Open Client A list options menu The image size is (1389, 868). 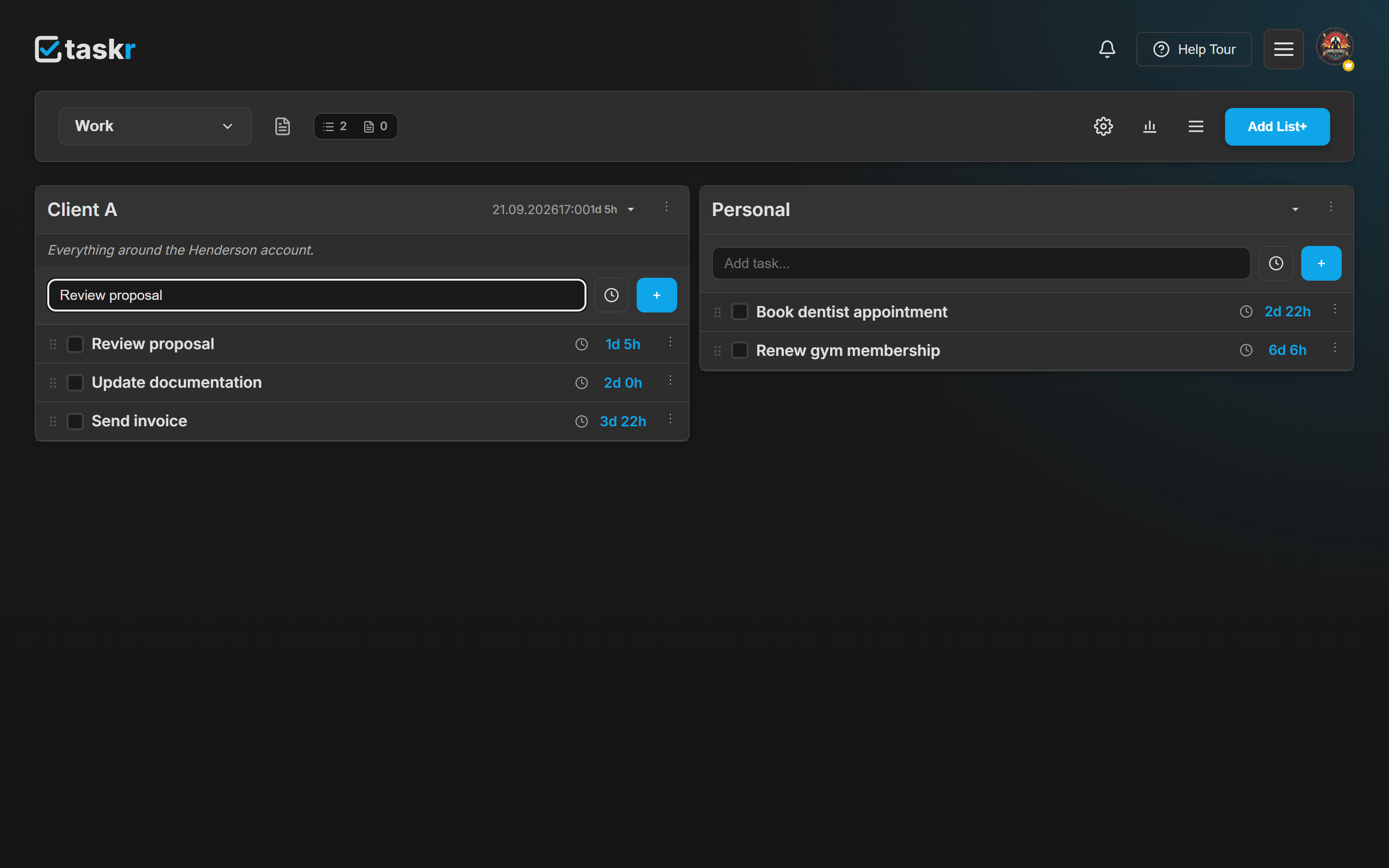[667, 207]
